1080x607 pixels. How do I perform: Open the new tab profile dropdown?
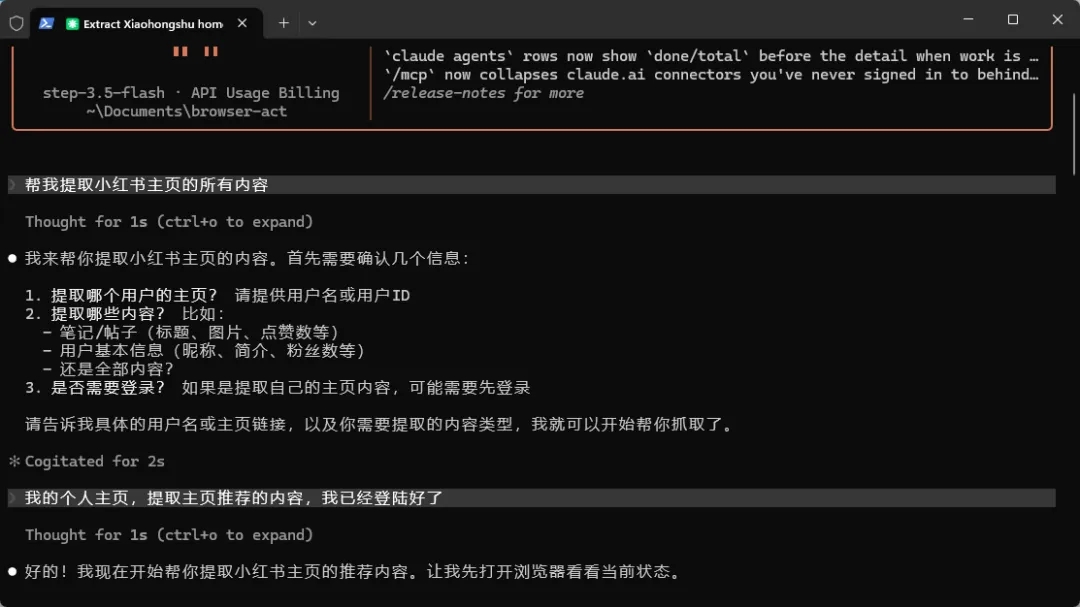point(312,23)
